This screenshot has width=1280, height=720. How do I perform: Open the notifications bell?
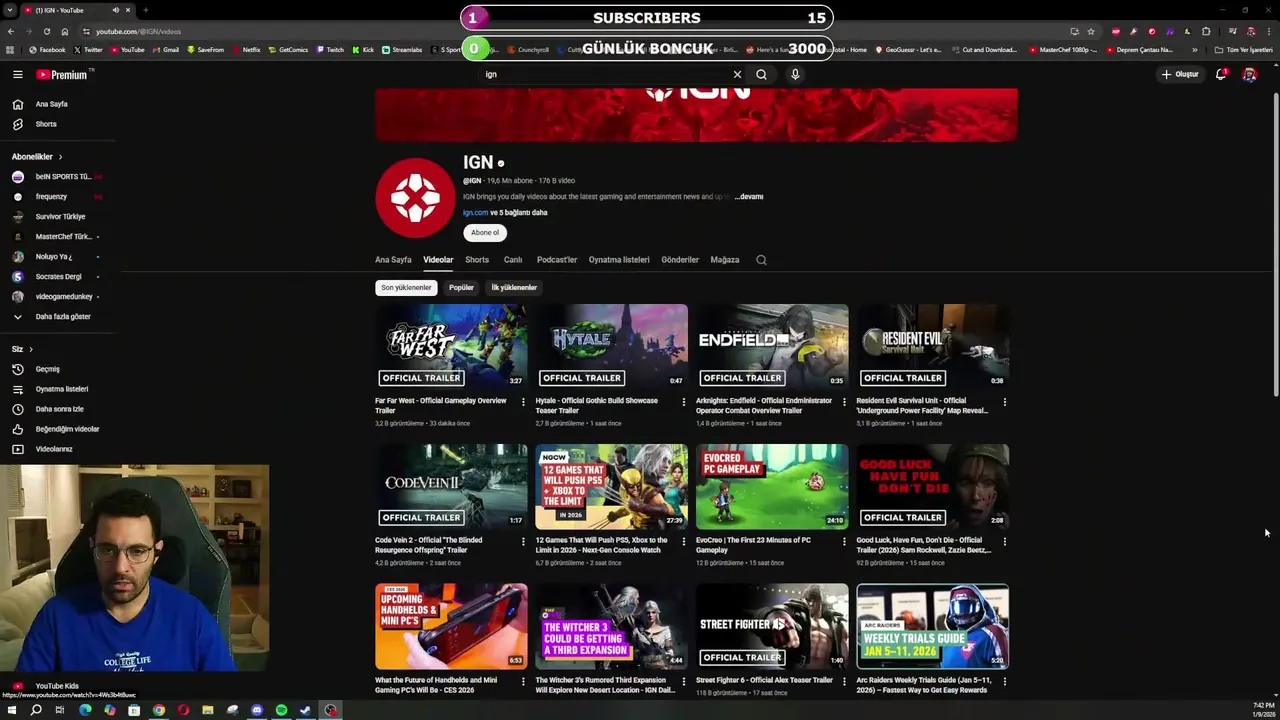(x=1221, y=74)
